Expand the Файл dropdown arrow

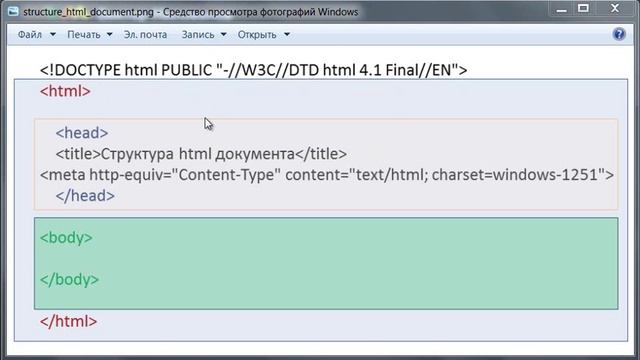pos(53,35)
